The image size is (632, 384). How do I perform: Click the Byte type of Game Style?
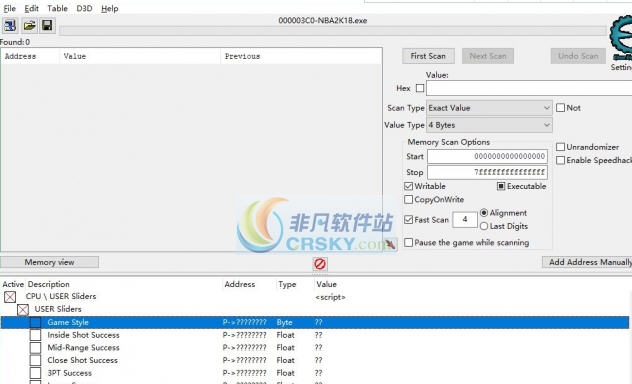click(x=284, y=322)
